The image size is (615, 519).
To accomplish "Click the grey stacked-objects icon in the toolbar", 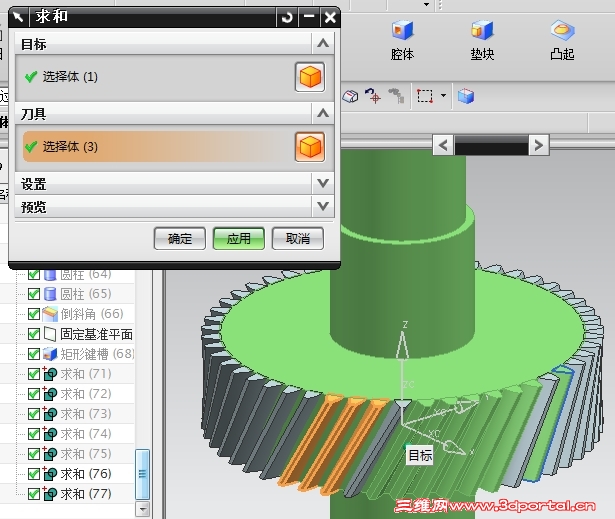I will 397,95.
